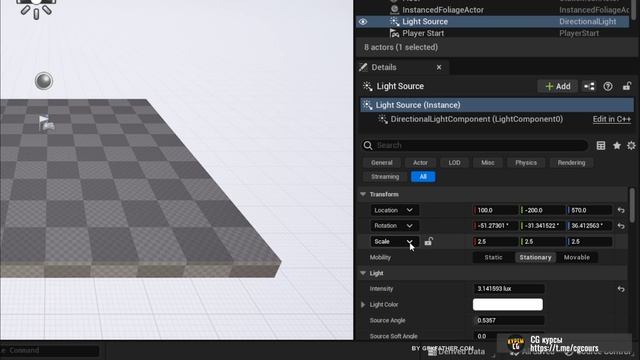
Task: Edit Rotation X value -51.27301
Action: click(495, 226)
